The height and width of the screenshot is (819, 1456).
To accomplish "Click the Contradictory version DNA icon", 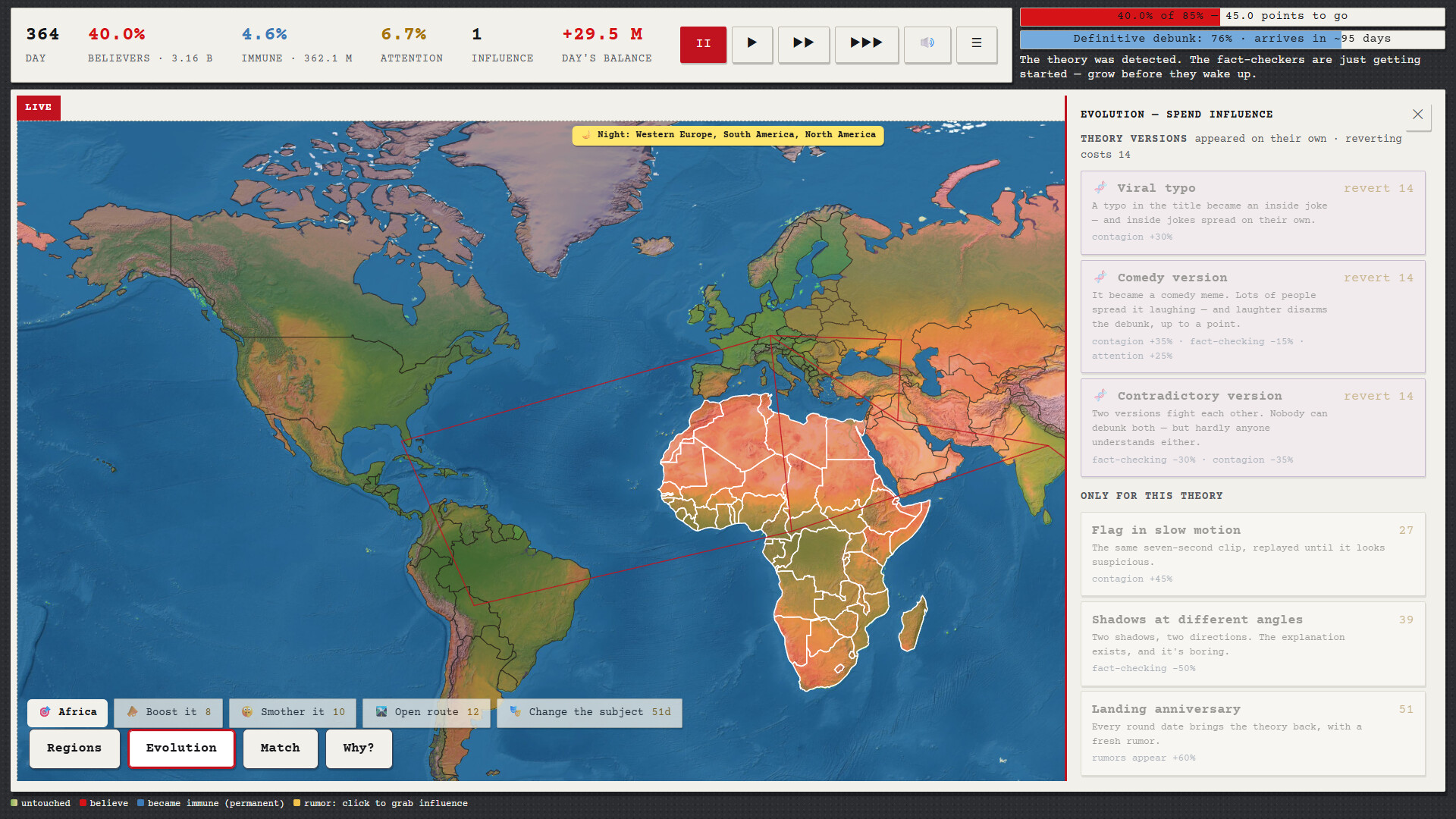I will coord(1100,395).
